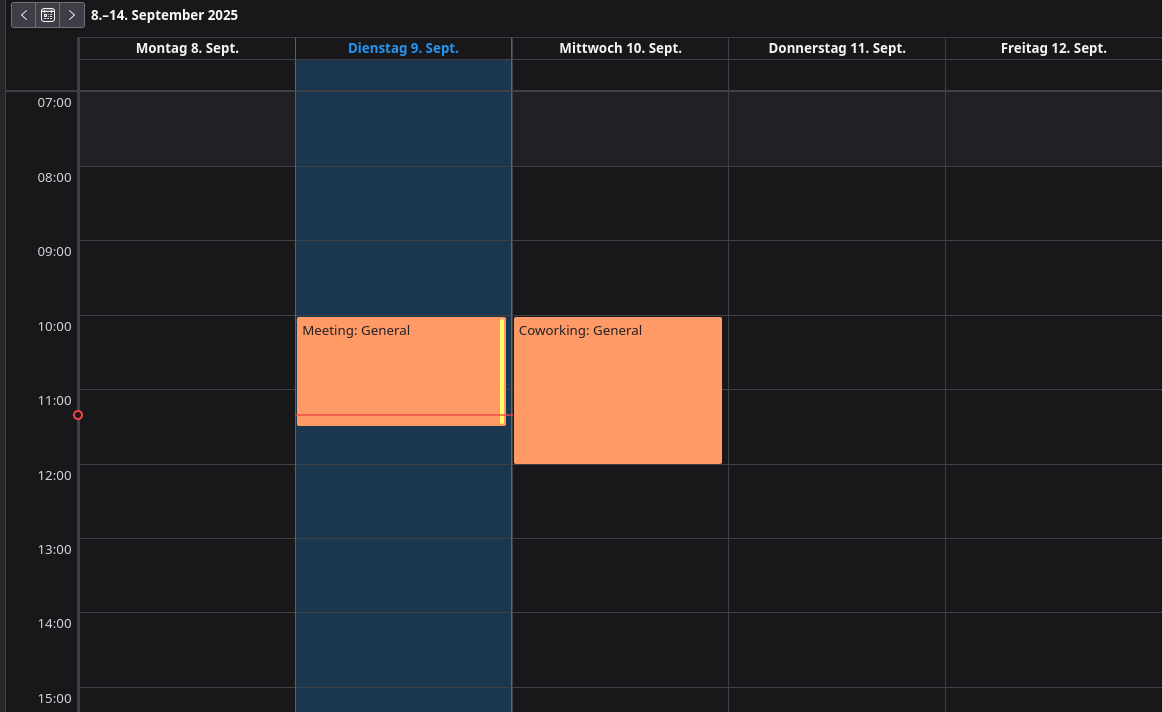Click the red current-time marker circle
The width and height of the screenshot is (1162, 712).
[78, 415]
